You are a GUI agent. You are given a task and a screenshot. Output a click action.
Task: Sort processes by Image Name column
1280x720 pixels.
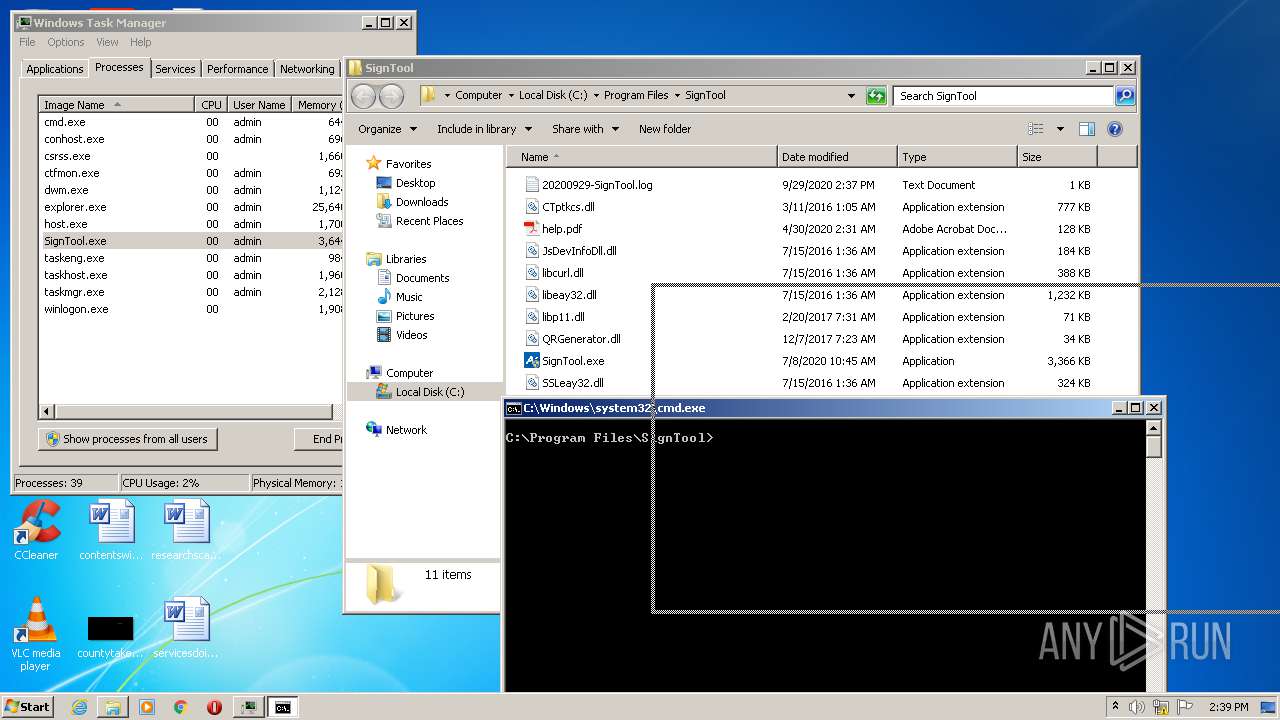(117, 105)
